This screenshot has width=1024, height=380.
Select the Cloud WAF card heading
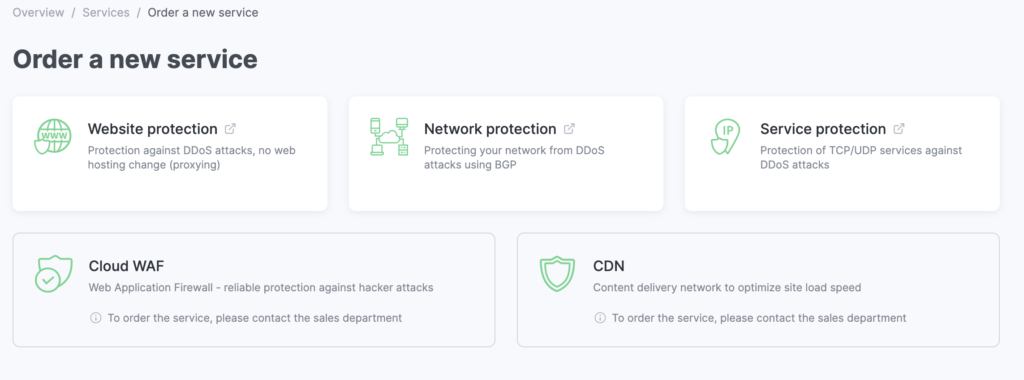[127, 266]
